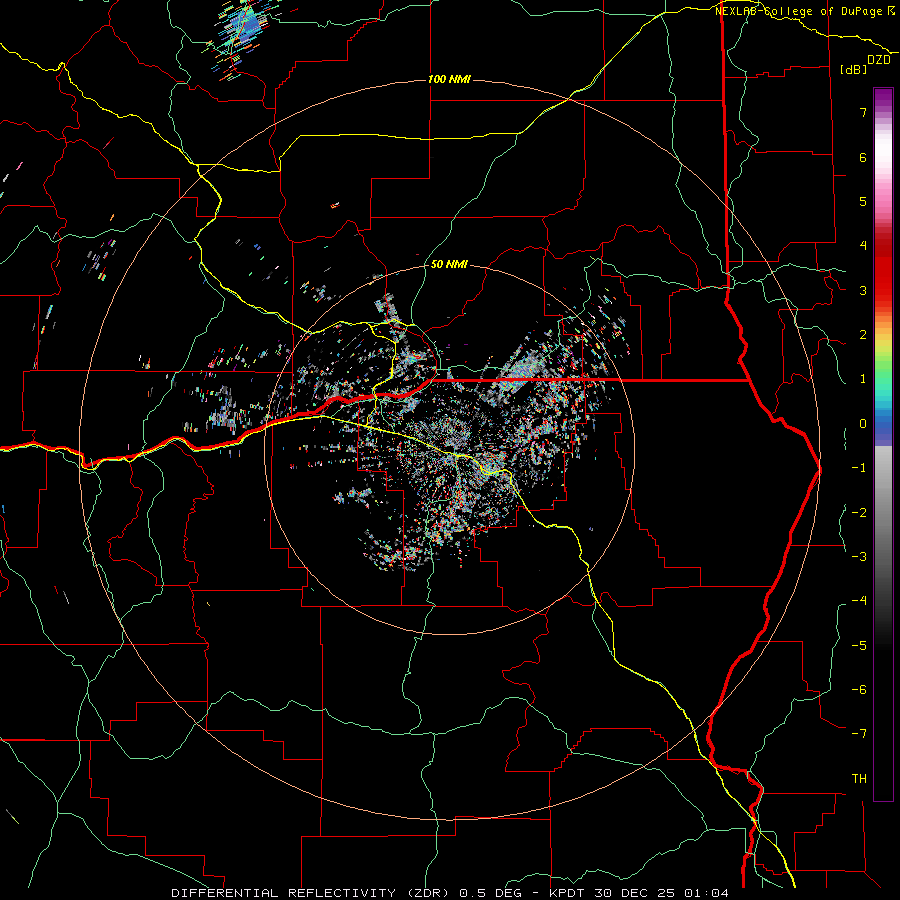900x900 pixels.
Task: Click the positive "1" scale value
Action: (863, 379)
